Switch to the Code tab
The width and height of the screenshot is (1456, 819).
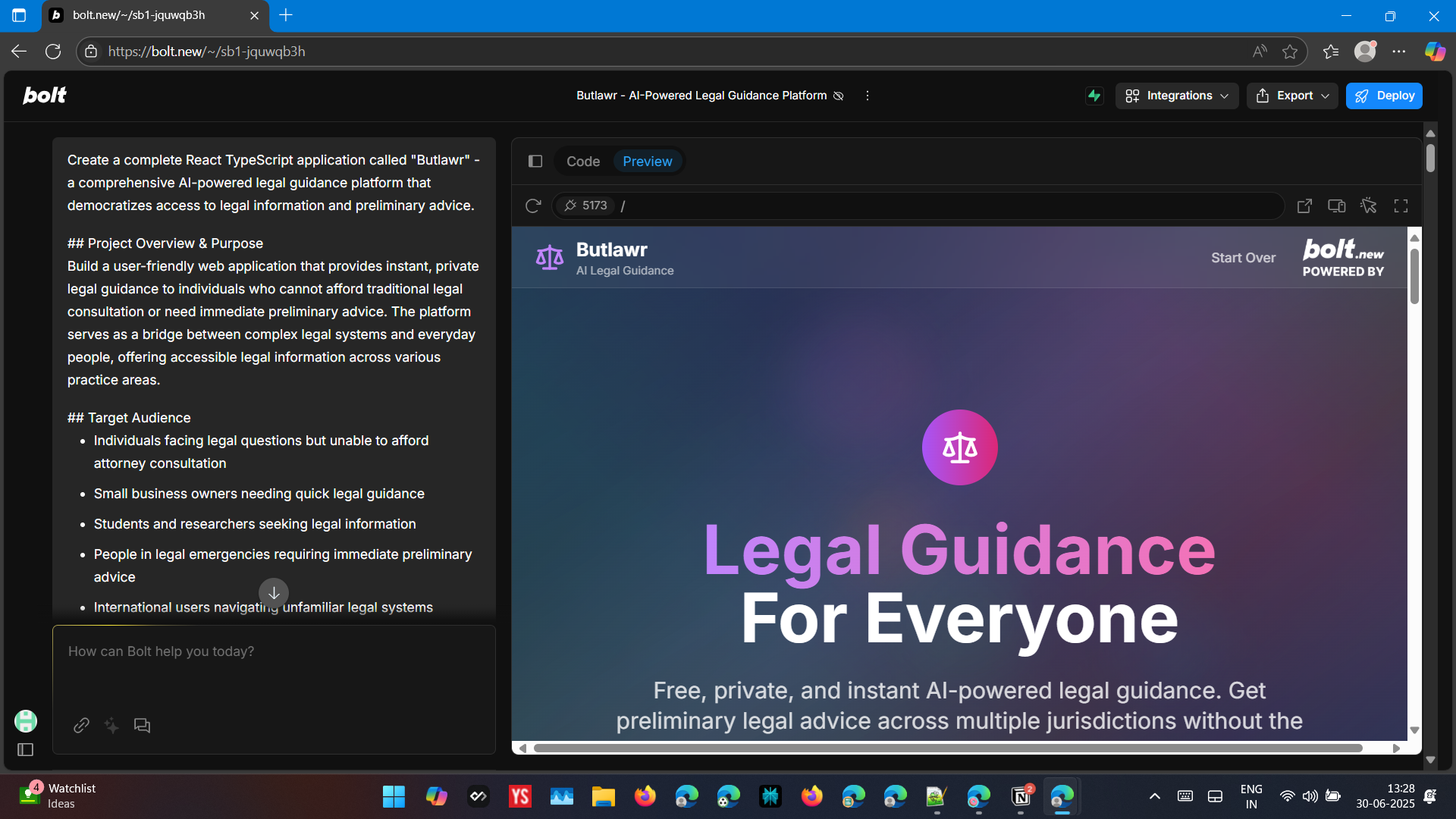pyautogui.click(x=582, y=161)
